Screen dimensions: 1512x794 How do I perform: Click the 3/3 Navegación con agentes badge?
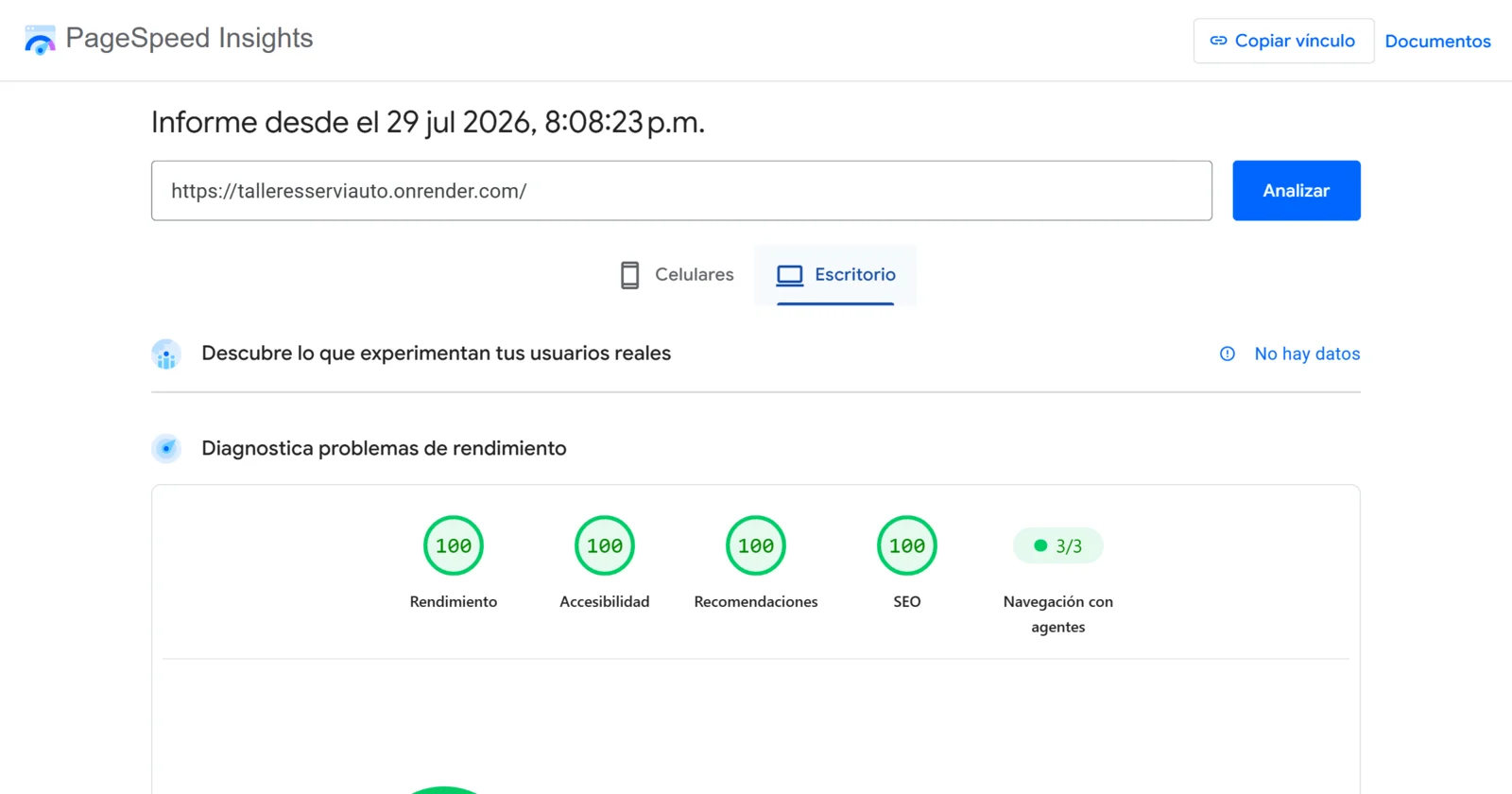click(x=1058, y=545)
